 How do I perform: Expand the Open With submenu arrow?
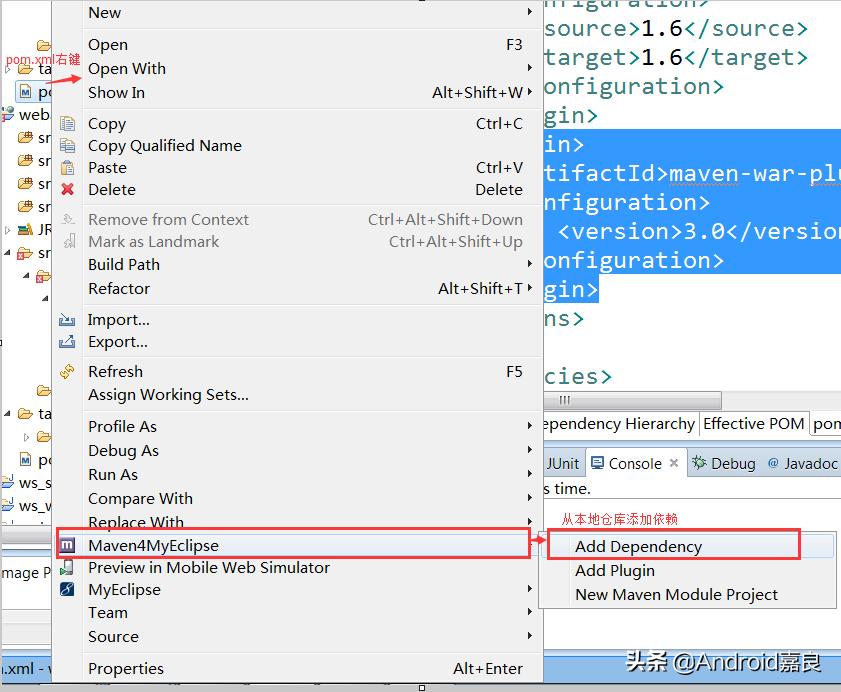[x=529, y=68]
